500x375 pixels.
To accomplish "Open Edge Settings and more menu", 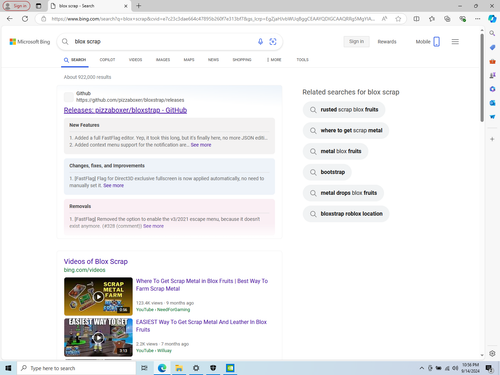I will pos(477,19).
